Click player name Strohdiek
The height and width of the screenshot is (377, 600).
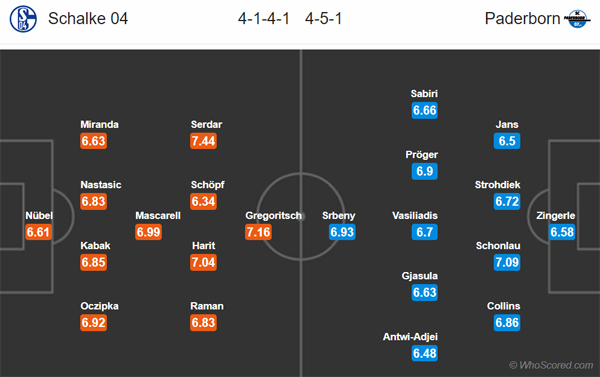[497, 185]
